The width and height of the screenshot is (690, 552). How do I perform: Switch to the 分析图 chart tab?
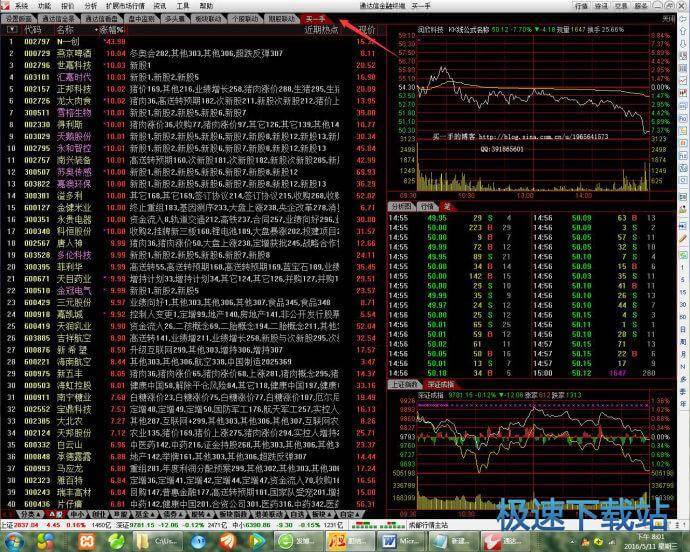[401, 206]
